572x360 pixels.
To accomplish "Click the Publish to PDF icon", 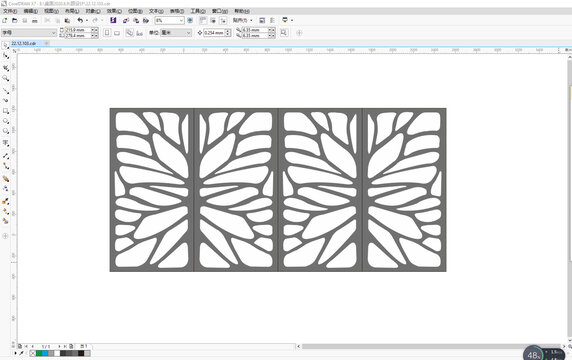I will [x=146, y=20].
